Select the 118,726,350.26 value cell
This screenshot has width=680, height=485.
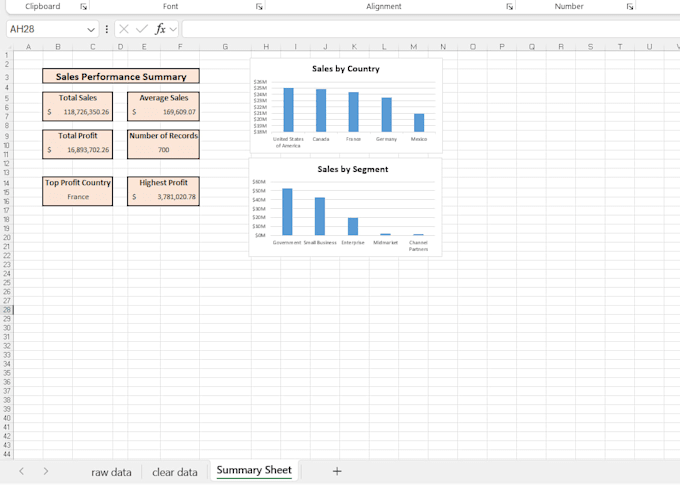(78, 112)
